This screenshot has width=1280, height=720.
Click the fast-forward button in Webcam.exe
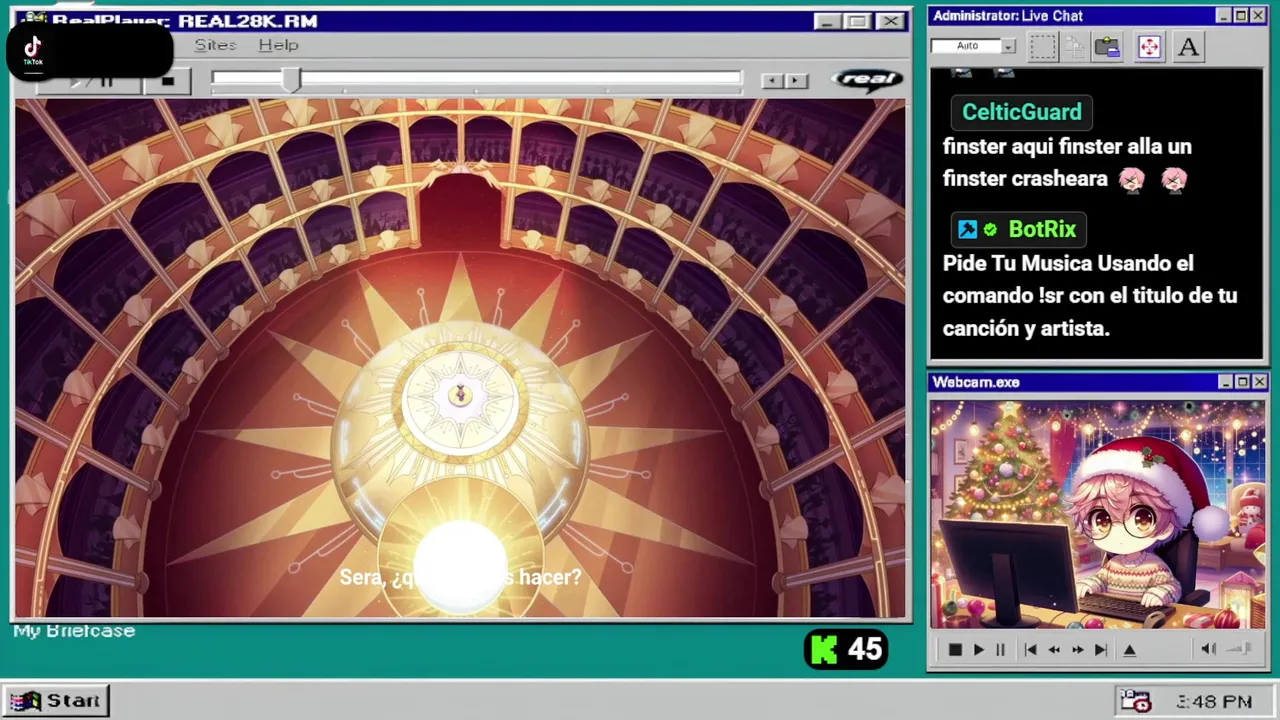[1077, 650]
